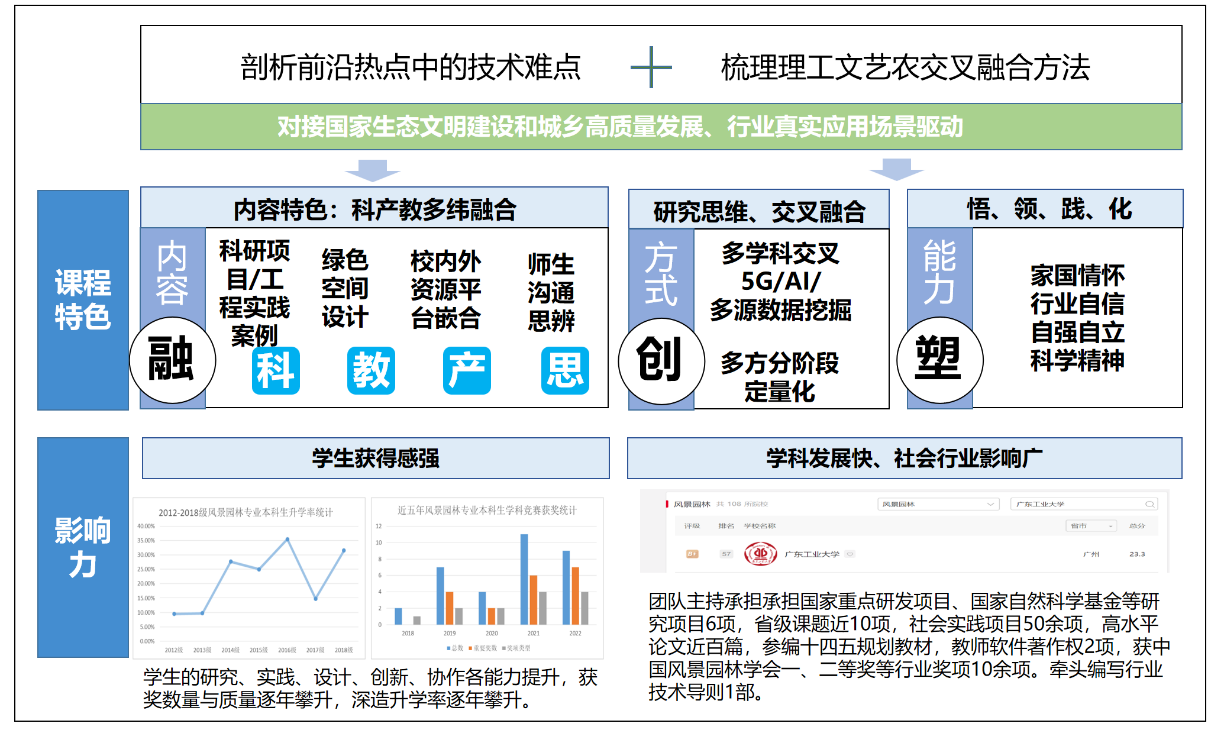
Task: Click the blue plus sign at top
Action: click(651, 68)
